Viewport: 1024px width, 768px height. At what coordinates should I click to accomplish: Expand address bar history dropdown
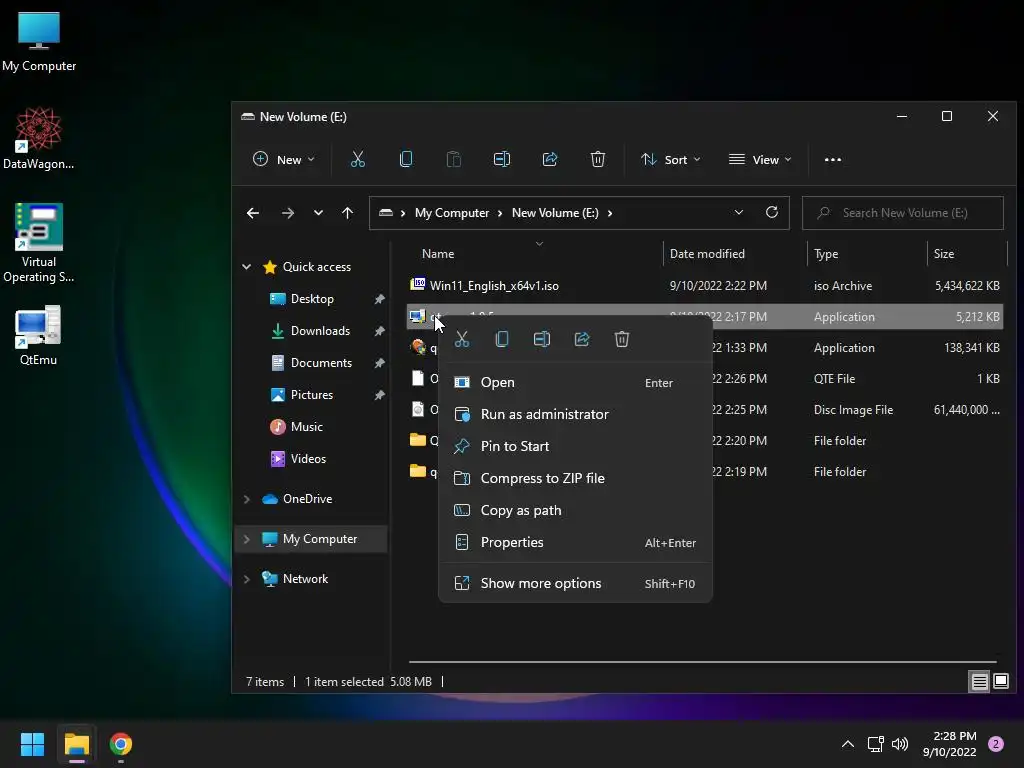(x=739, y=212)
